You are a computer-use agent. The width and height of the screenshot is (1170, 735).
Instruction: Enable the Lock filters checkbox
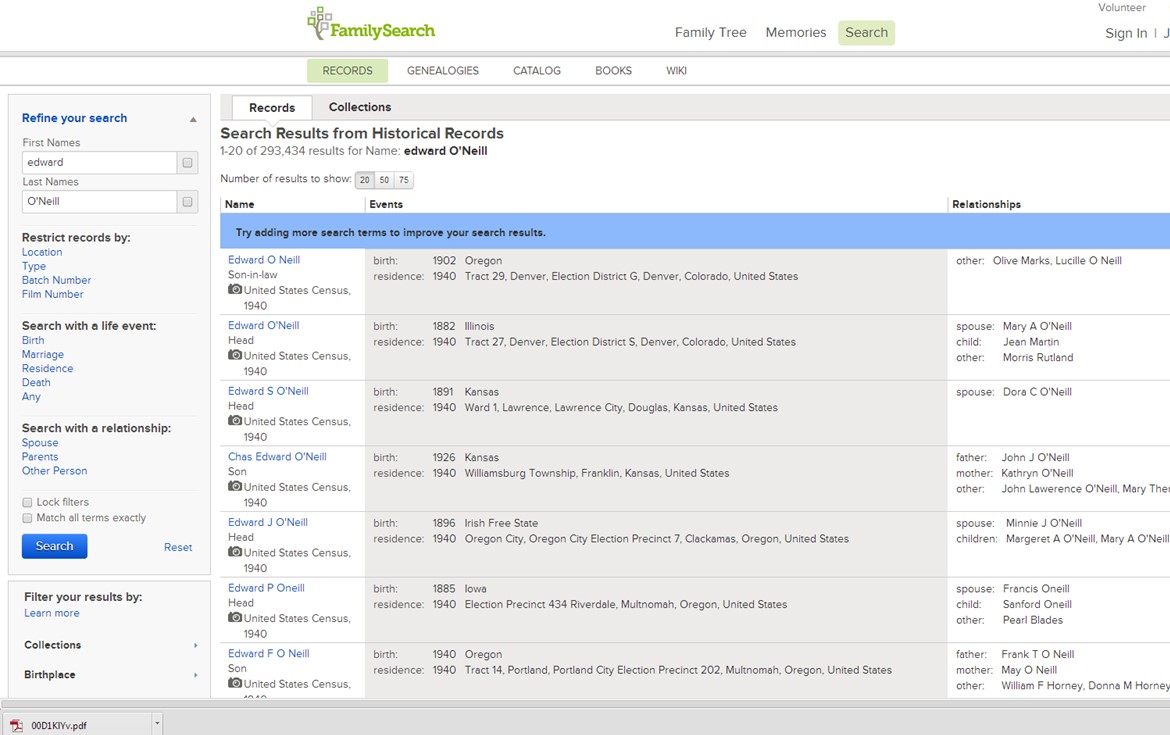click(x=28, y=502)
